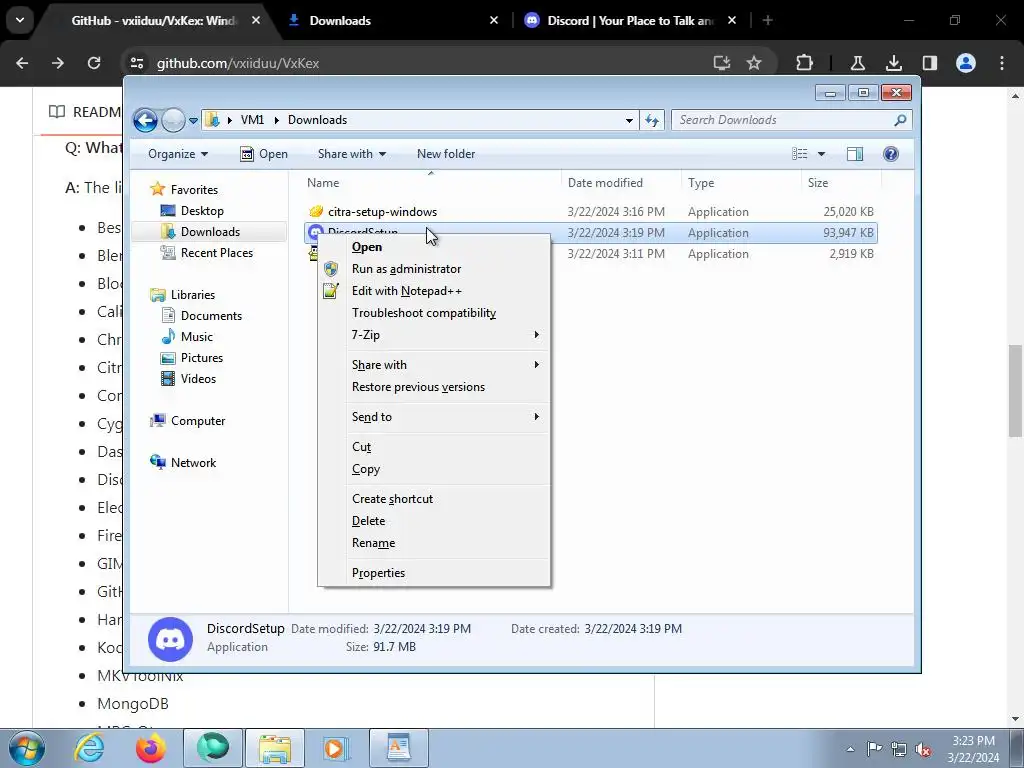Open the browser profile avatar
Image resolution: width=1024 pixels, height=768 pixels.
click(x=966, y=63)
